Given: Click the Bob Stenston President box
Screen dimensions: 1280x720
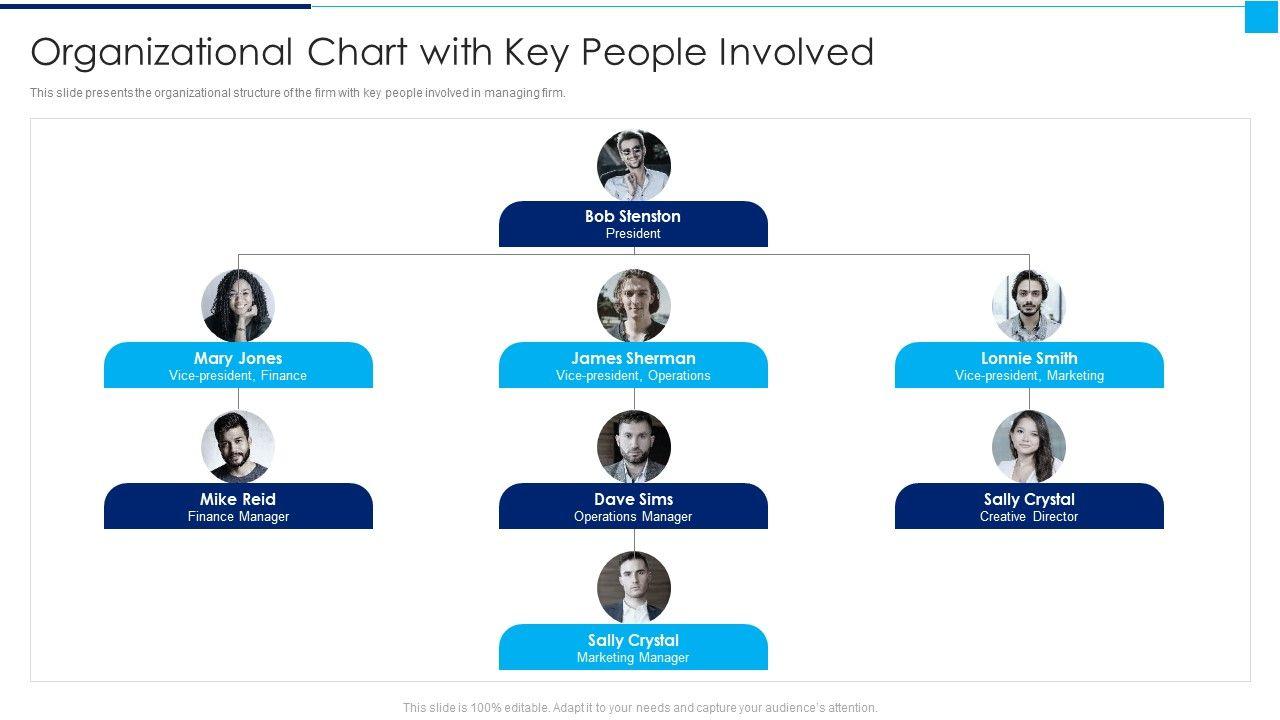Looking at the screenshot, I should (x=633, y=224).
